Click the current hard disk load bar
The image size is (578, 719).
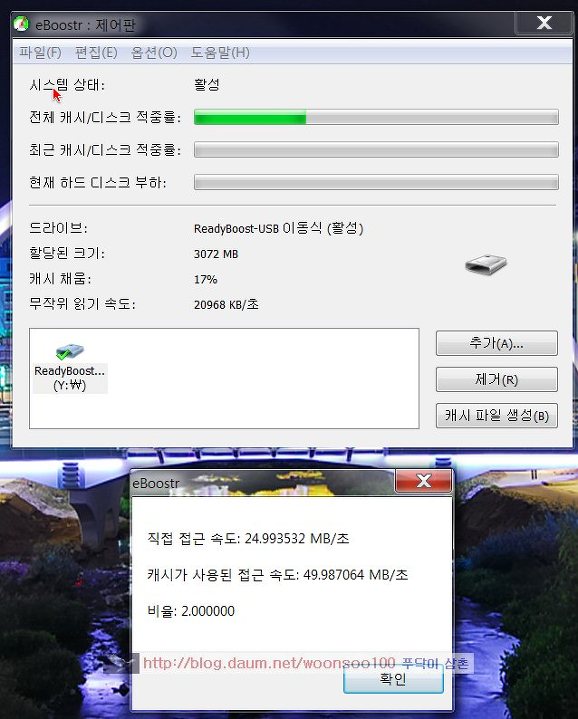[x=376, y=182]
